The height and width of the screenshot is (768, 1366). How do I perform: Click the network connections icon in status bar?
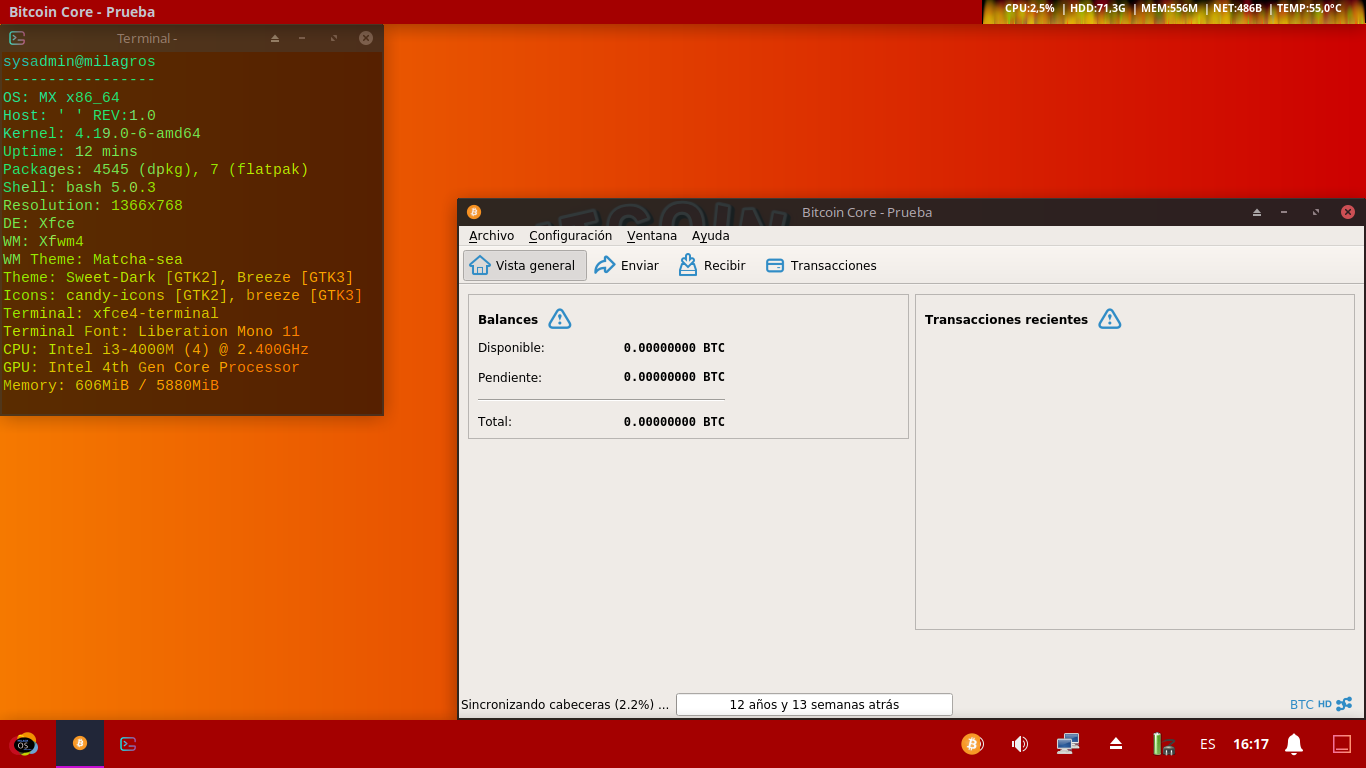pos(1344,704)
